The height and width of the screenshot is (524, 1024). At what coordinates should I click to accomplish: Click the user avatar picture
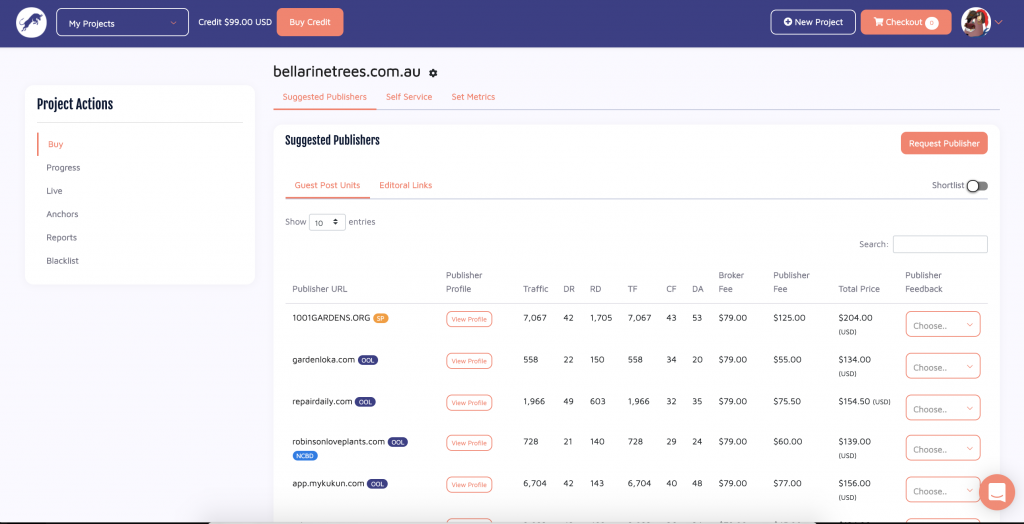pyautogui.click(x=975, y=22)
